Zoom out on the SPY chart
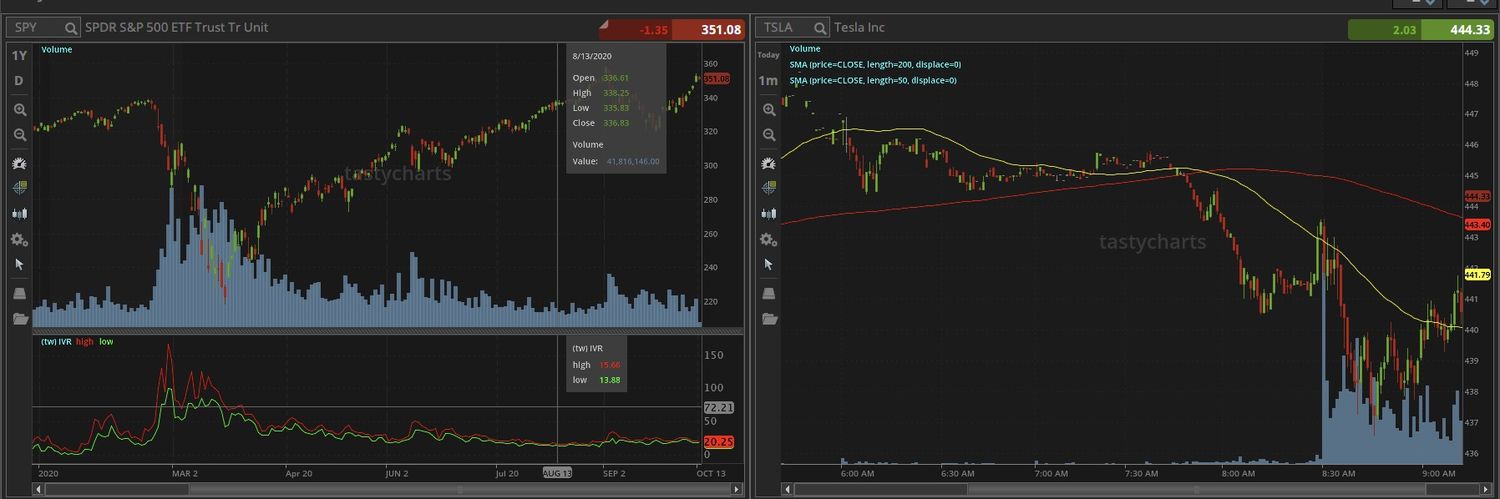 [x=19, y=134]
